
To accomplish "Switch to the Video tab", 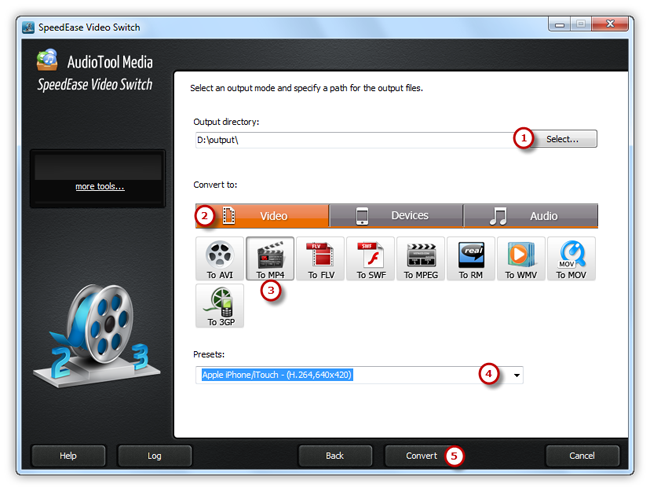I will (262, 216).
